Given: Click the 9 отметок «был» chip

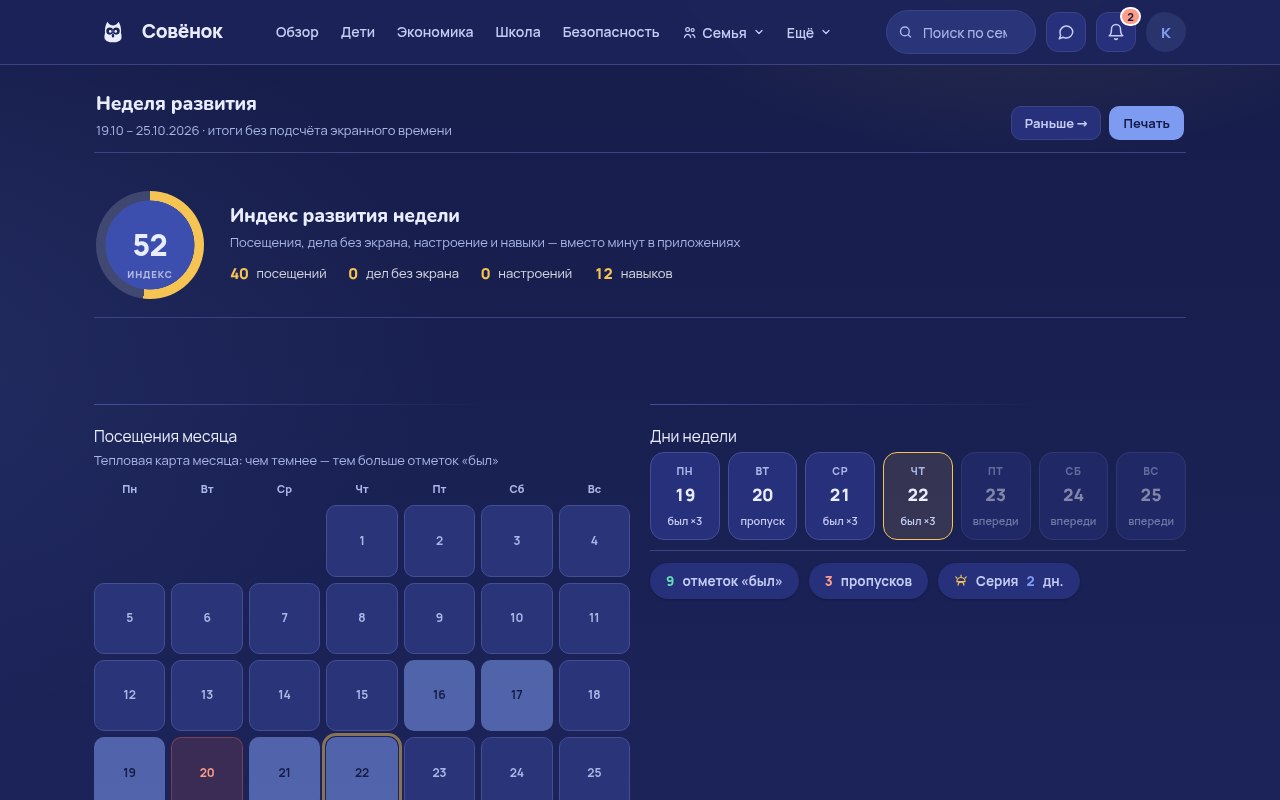Looking at the screenshot, I should pos(724,581).
